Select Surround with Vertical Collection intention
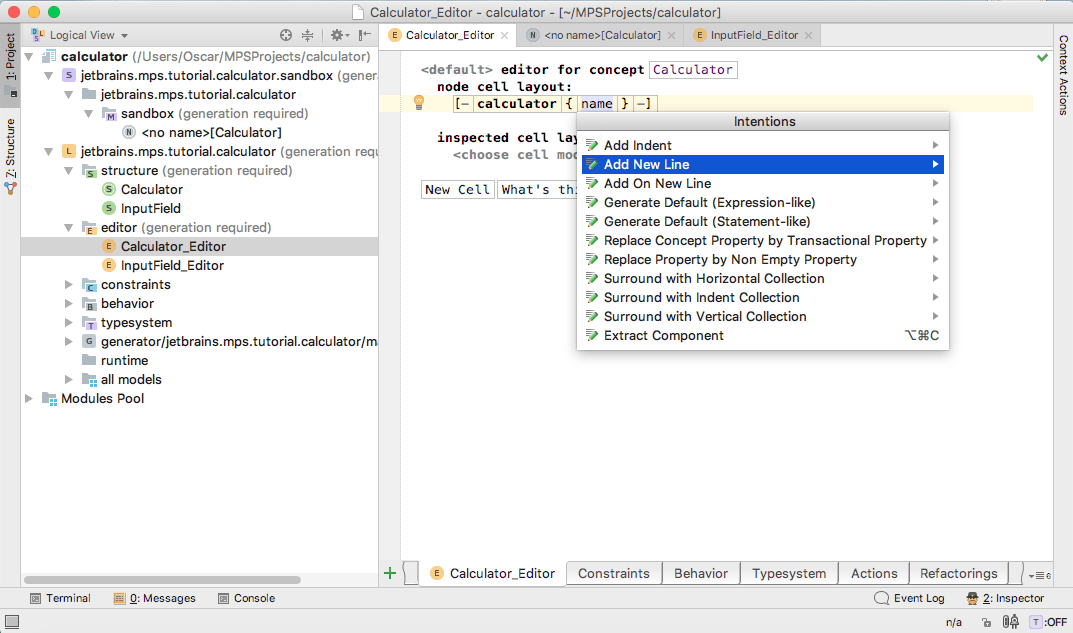The image size is (1073, 633). tap(704, 316)
